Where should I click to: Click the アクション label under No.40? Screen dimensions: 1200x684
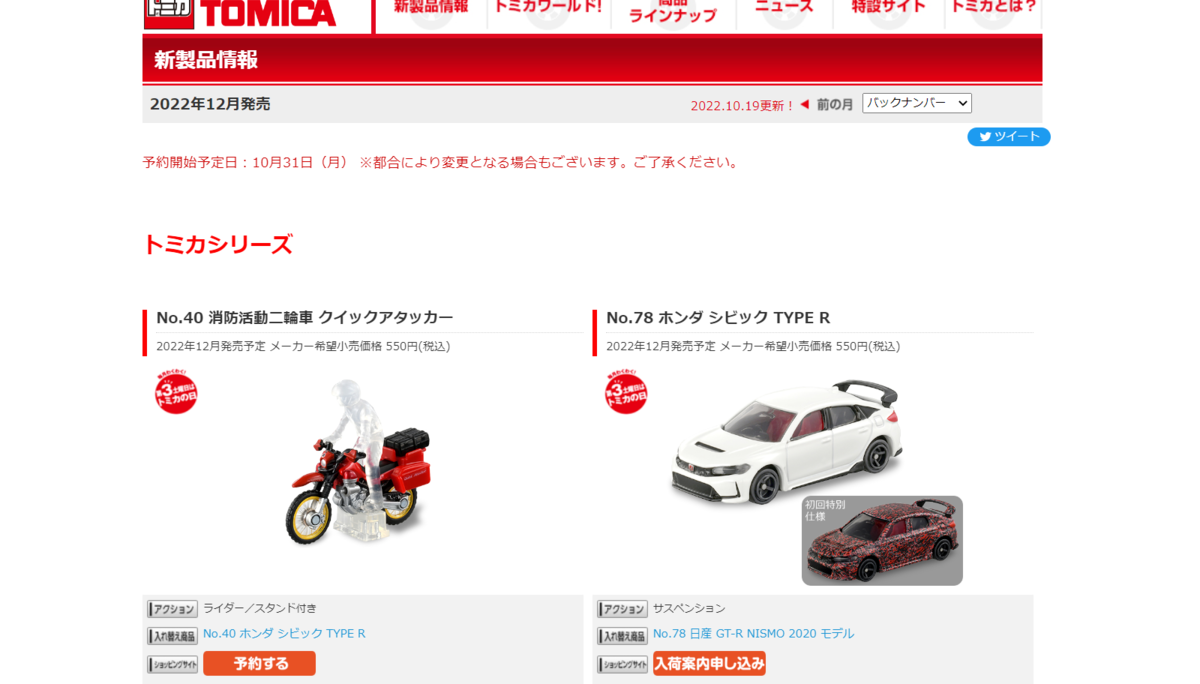pos(172,609)
